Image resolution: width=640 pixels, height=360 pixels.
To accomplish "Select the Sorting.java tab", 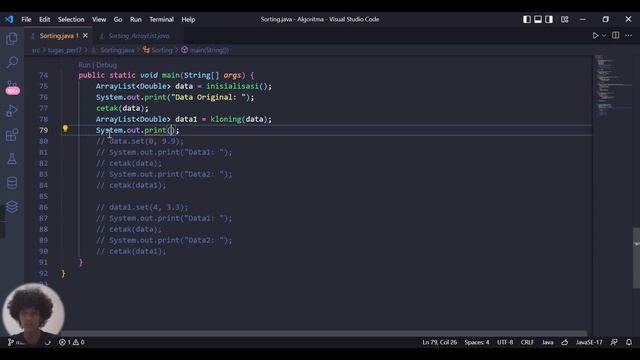I will tap(58, 36).
